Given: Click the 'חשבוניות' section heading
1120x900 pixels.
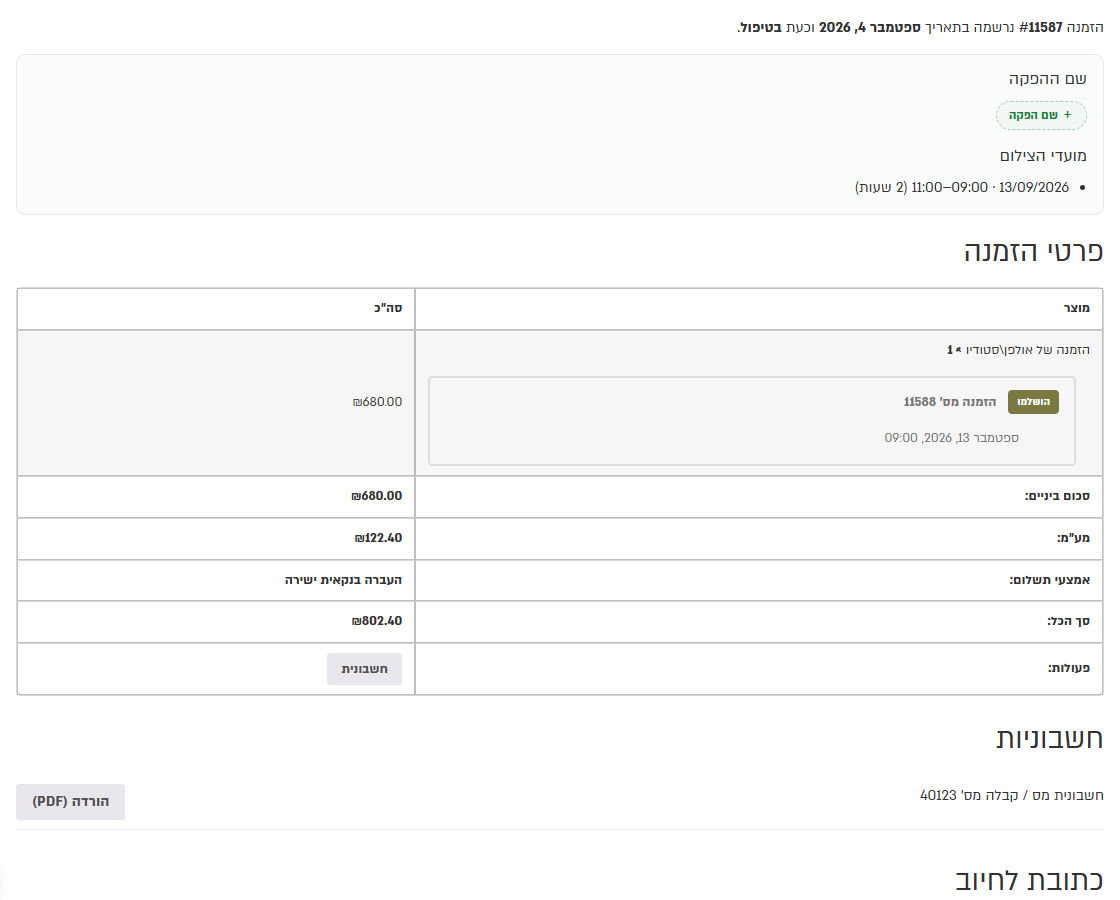Looking at the screenshot, I should 1050,738.
